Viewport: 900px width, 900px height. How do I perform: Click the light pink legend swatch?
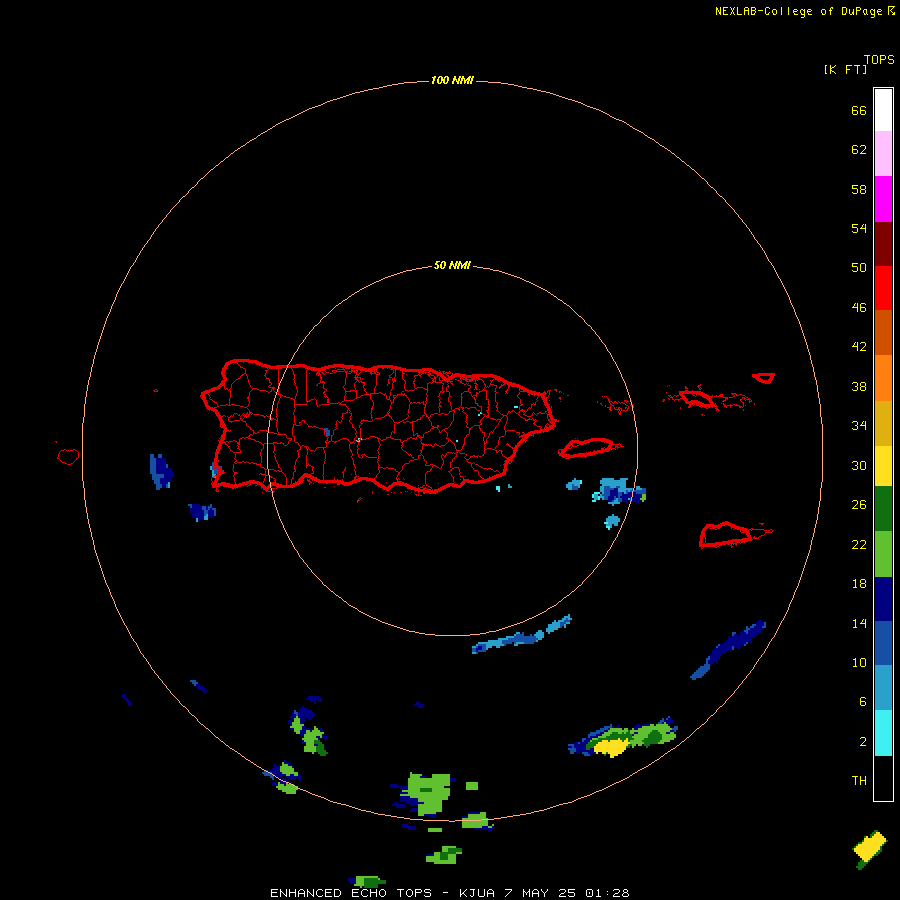pos(883,154)
